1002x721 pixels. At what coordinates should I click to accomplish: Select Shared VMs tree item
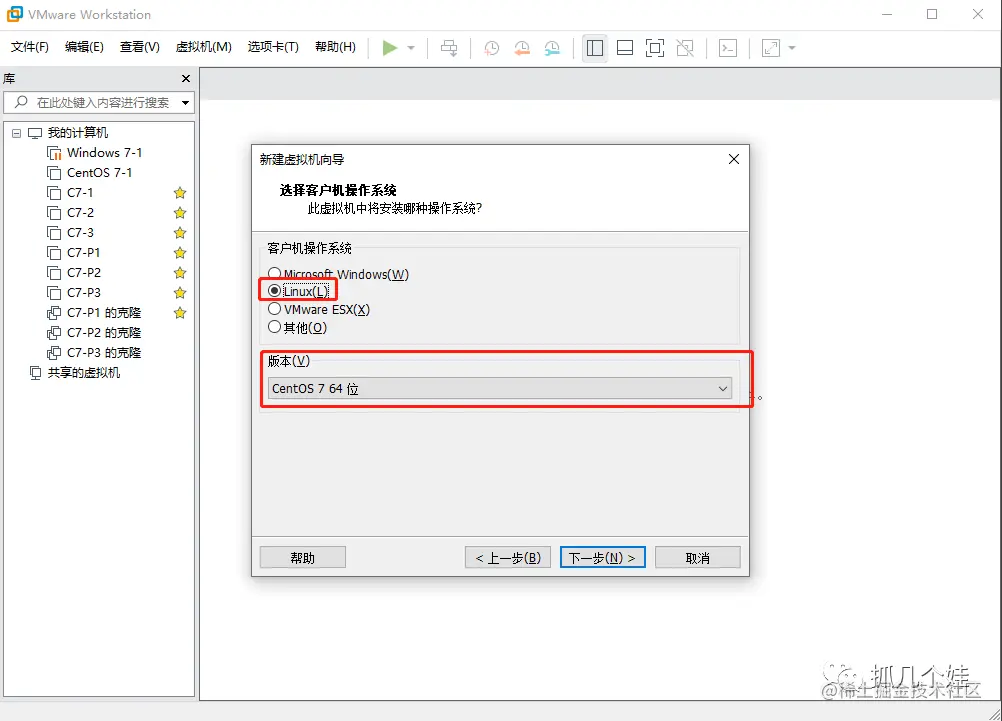75,373
